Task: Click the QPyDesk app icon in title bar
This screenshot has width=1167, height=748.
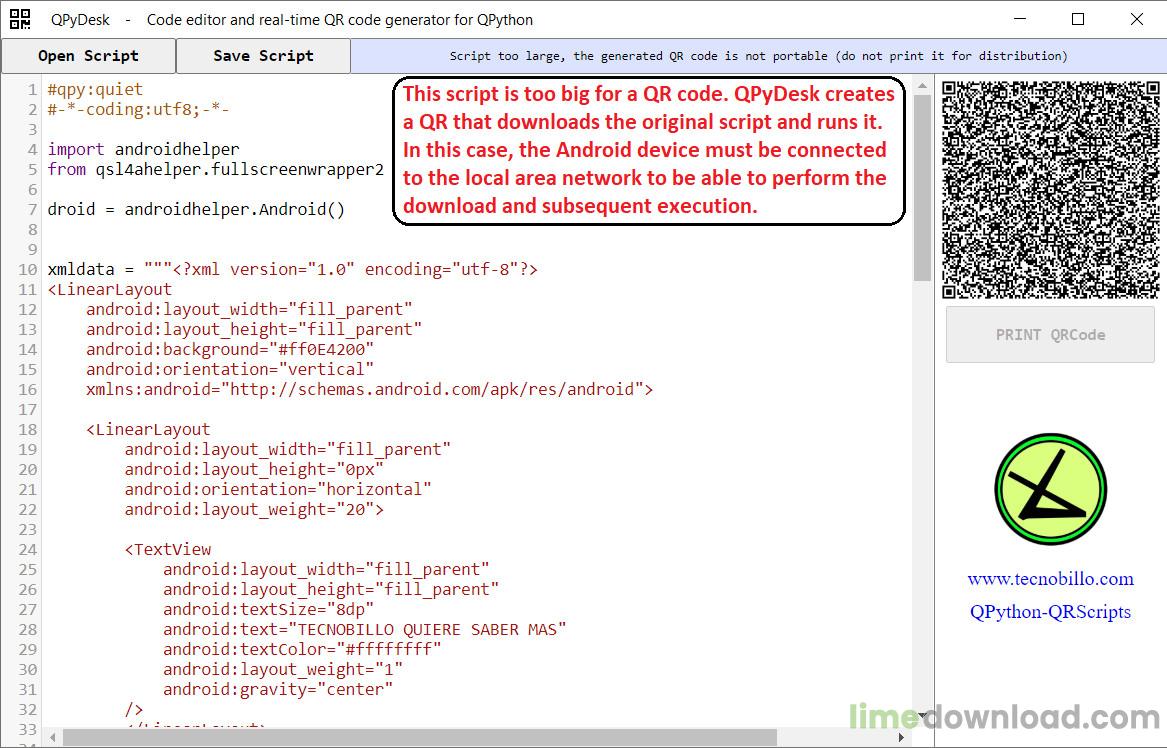Action: [20, 19]
